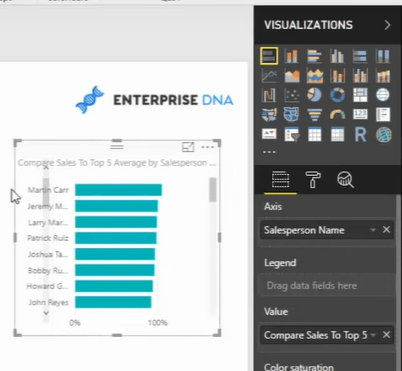402x371 pixels.
Task: Open Compare Sales To Top 5 dropdown
Action: coord(373,335)
